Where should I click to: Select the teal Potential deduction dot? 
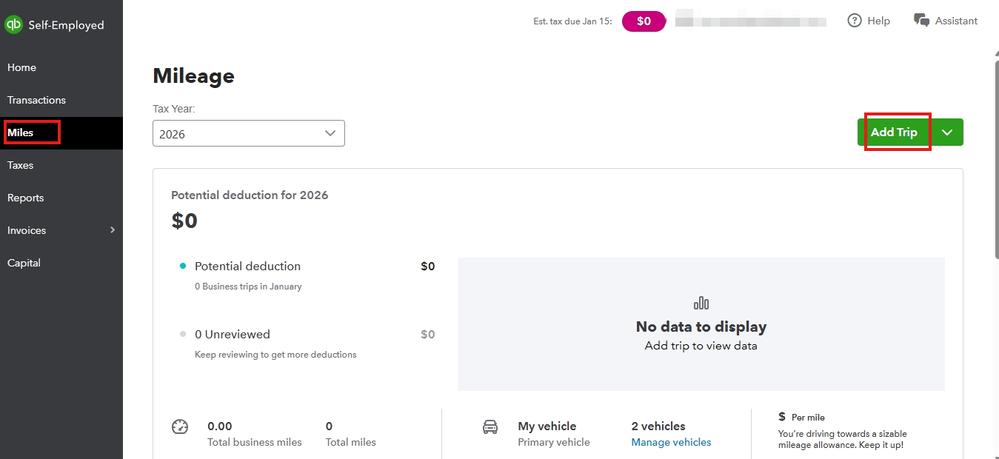coord(182,266)
